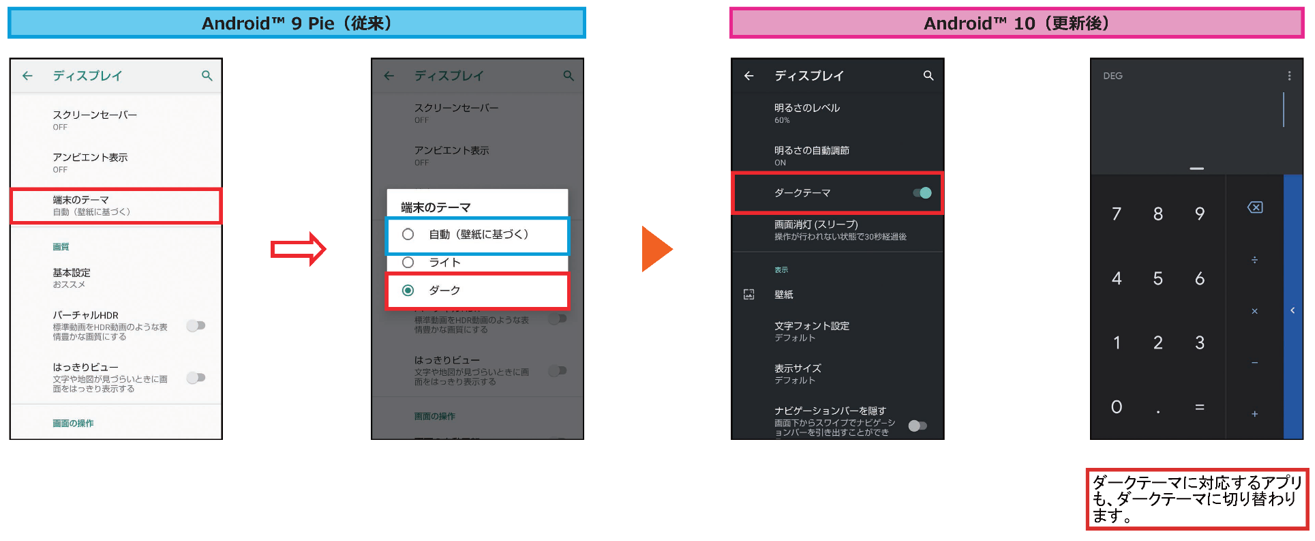Tap search icon on dimmed theme dialog screen
The width and height of the screenshot is (1315, 541).
(568, 76)
